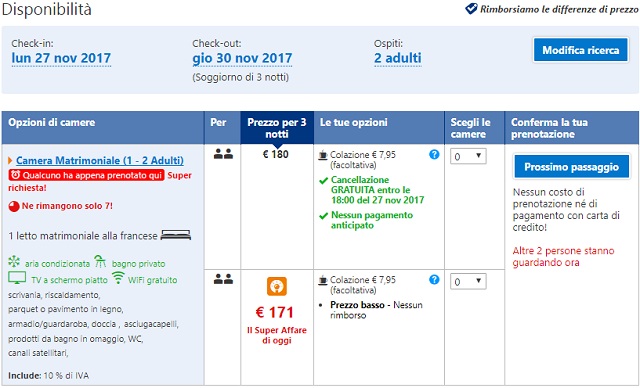This screenshot has width=640, height=388.
Task: Click the Prossimo passaggio button
Action: point(571,167)
